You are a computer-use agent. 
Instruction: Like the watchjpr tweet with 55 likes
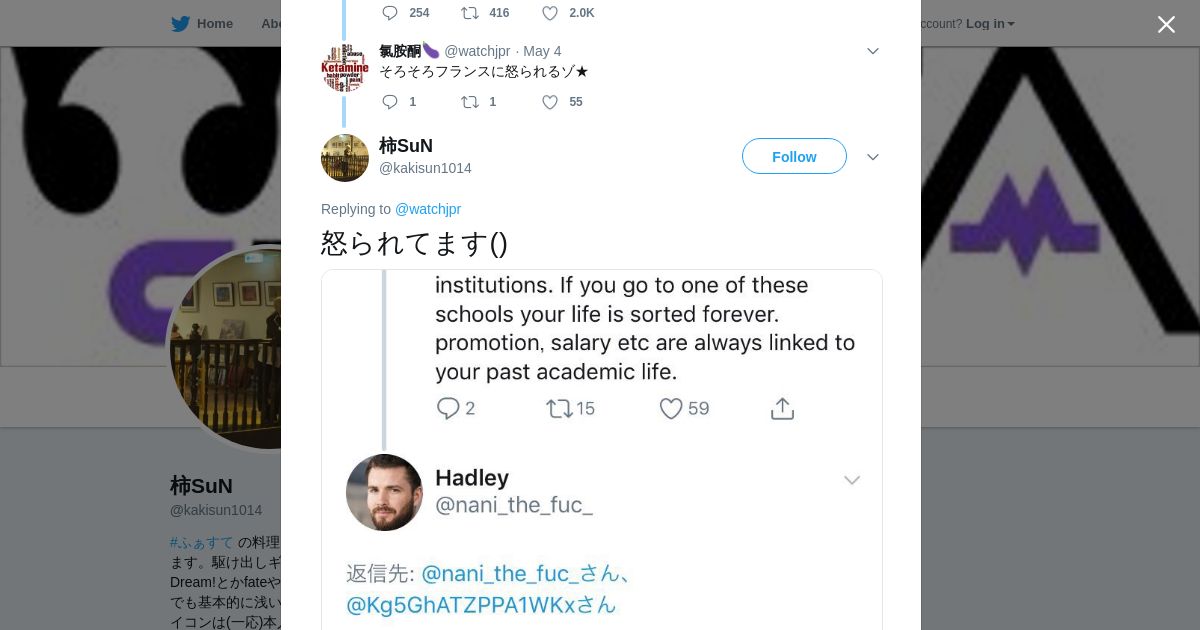point(550,102)
